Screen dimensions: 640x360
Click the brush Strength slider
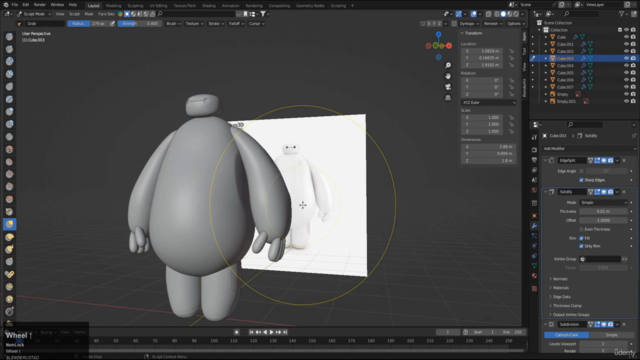coord(139,24)
